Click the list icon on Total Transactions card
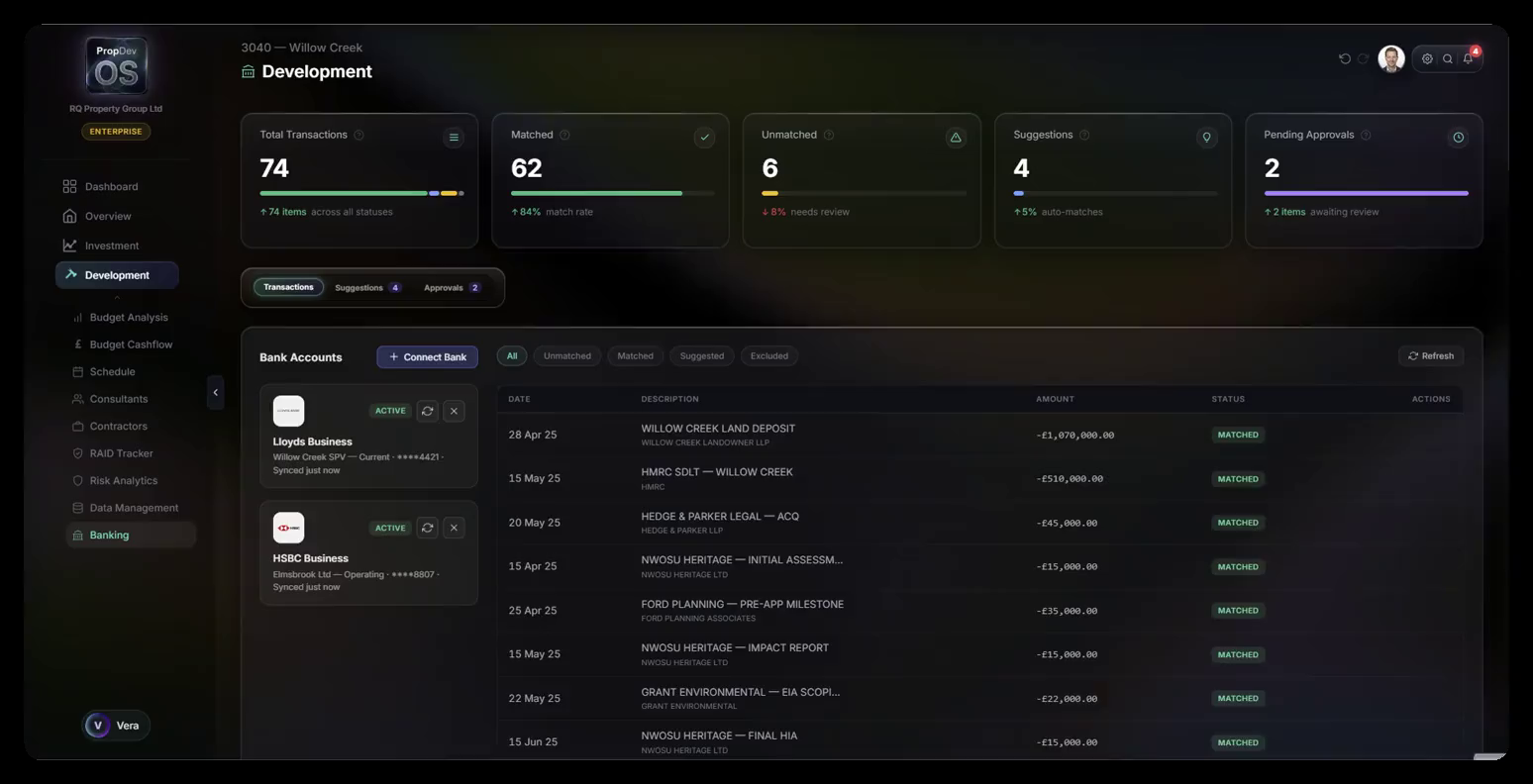 [x=454, y=138]
